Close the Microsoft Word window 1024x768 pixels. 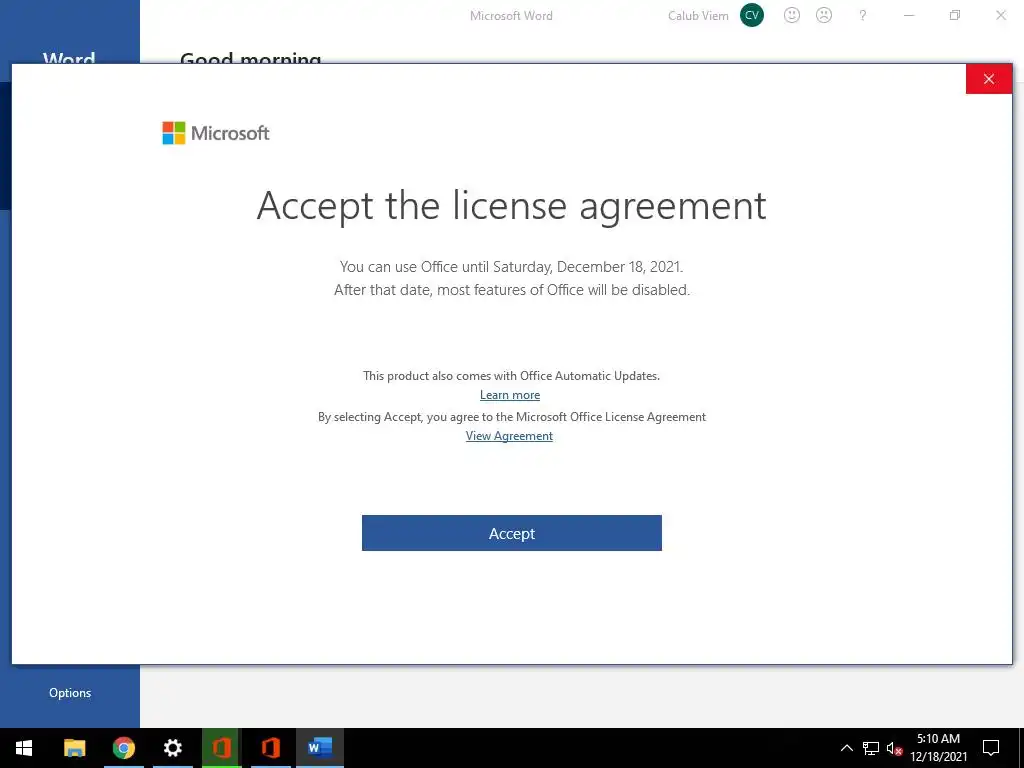click(1000, 15)
